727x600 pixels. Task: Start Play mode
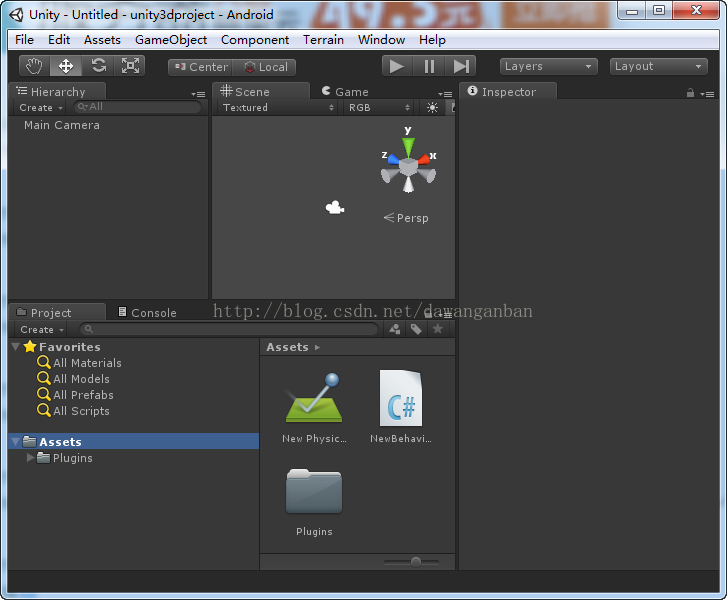point(396,66)
